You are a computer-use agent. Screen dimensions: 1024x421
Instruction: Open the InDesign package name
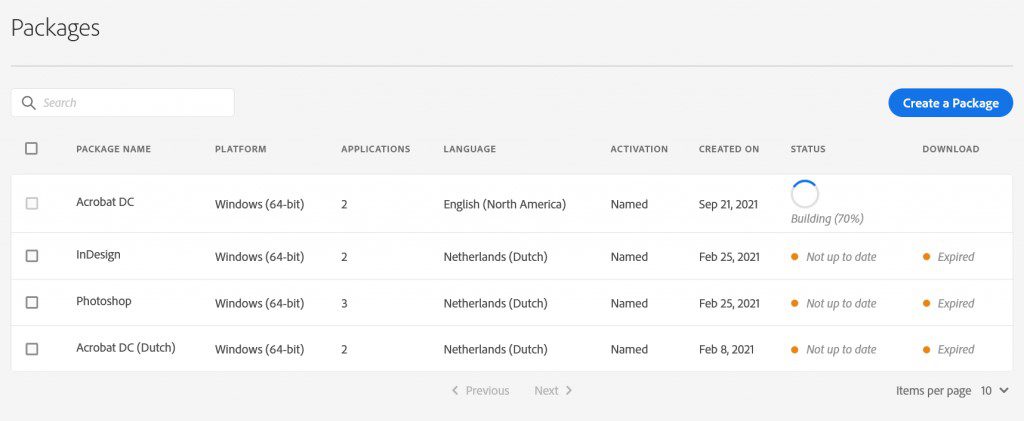(98, 255)
